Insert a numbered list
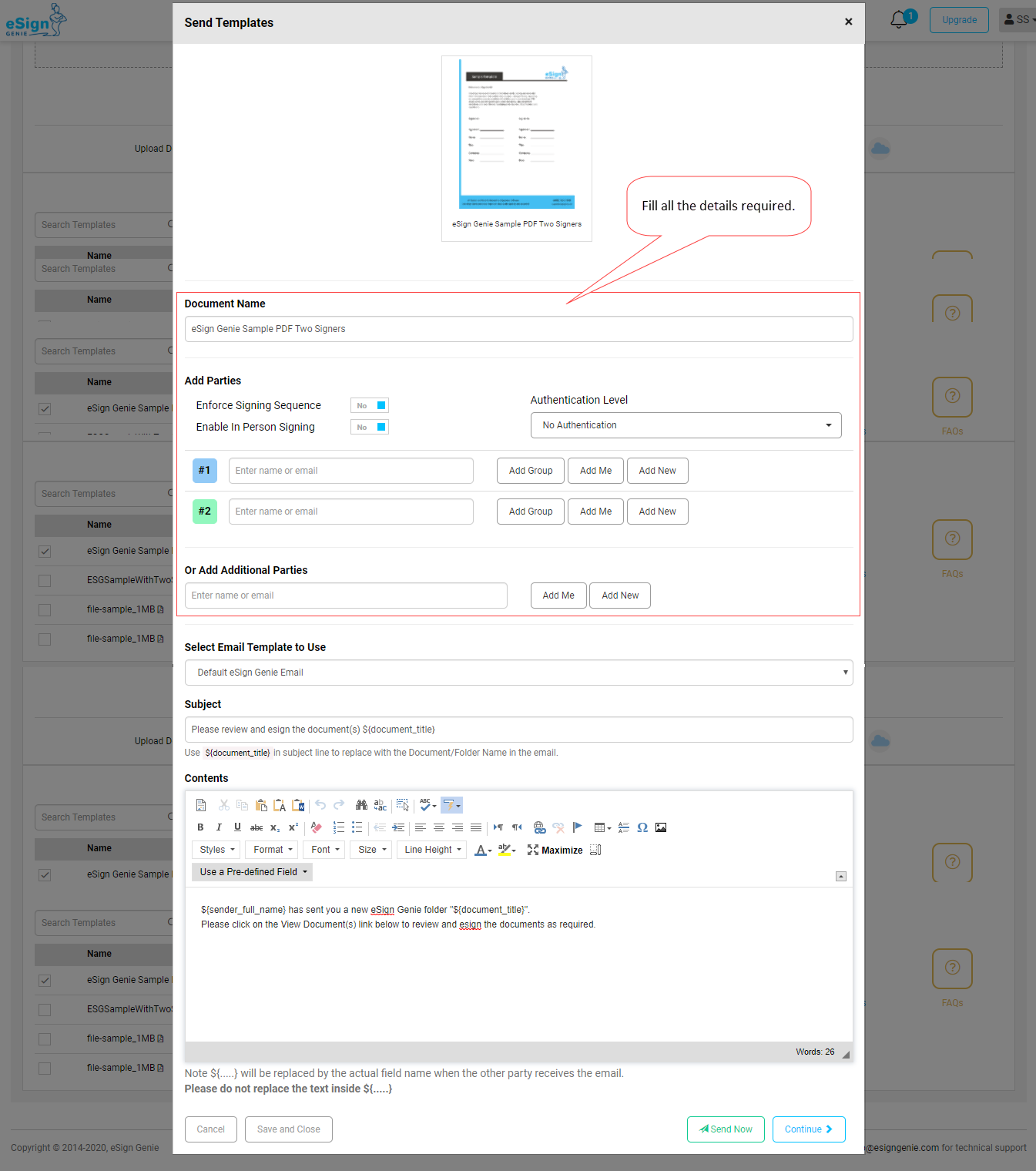 coord(339,827)
